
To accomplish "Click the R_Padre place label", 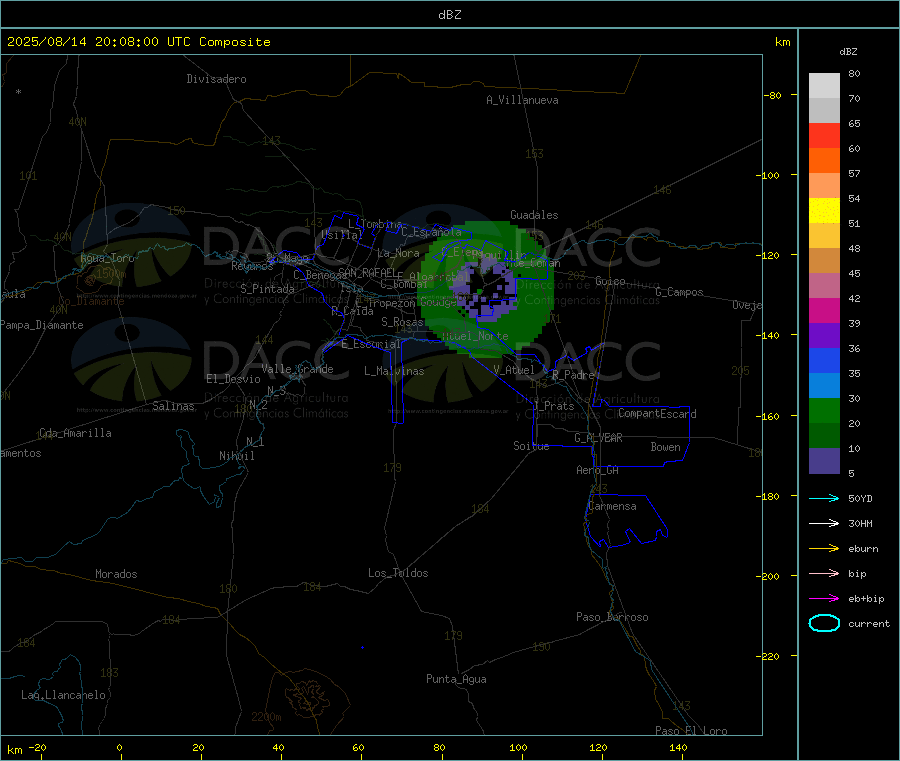I will (x=573, y=375).
